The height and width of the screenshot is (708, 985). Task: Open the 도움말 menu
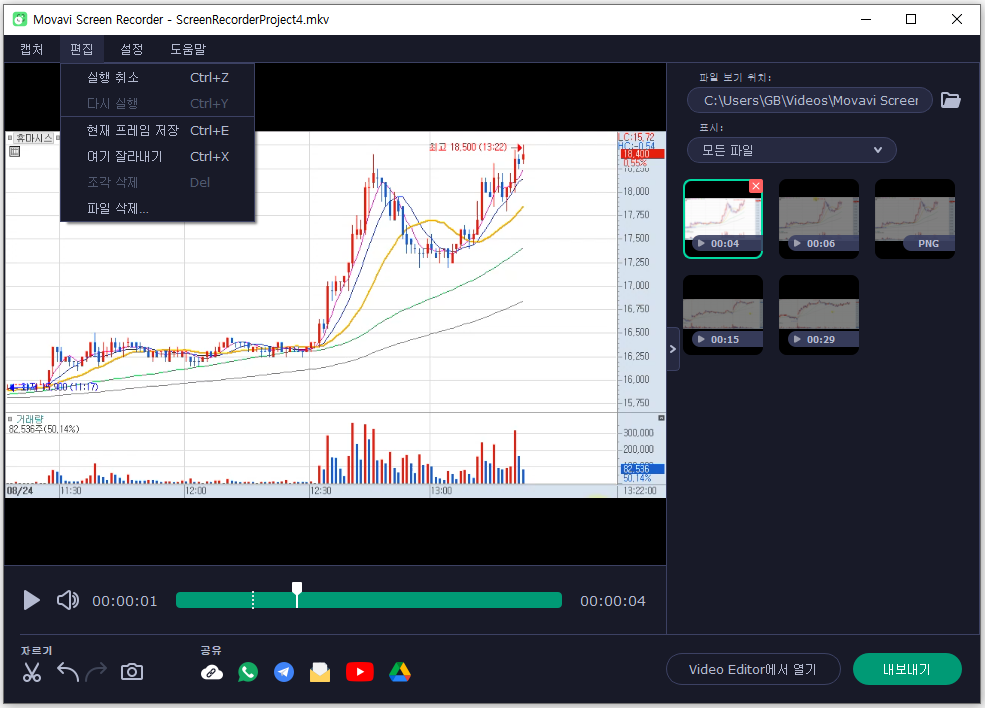[x=188, y=49]
